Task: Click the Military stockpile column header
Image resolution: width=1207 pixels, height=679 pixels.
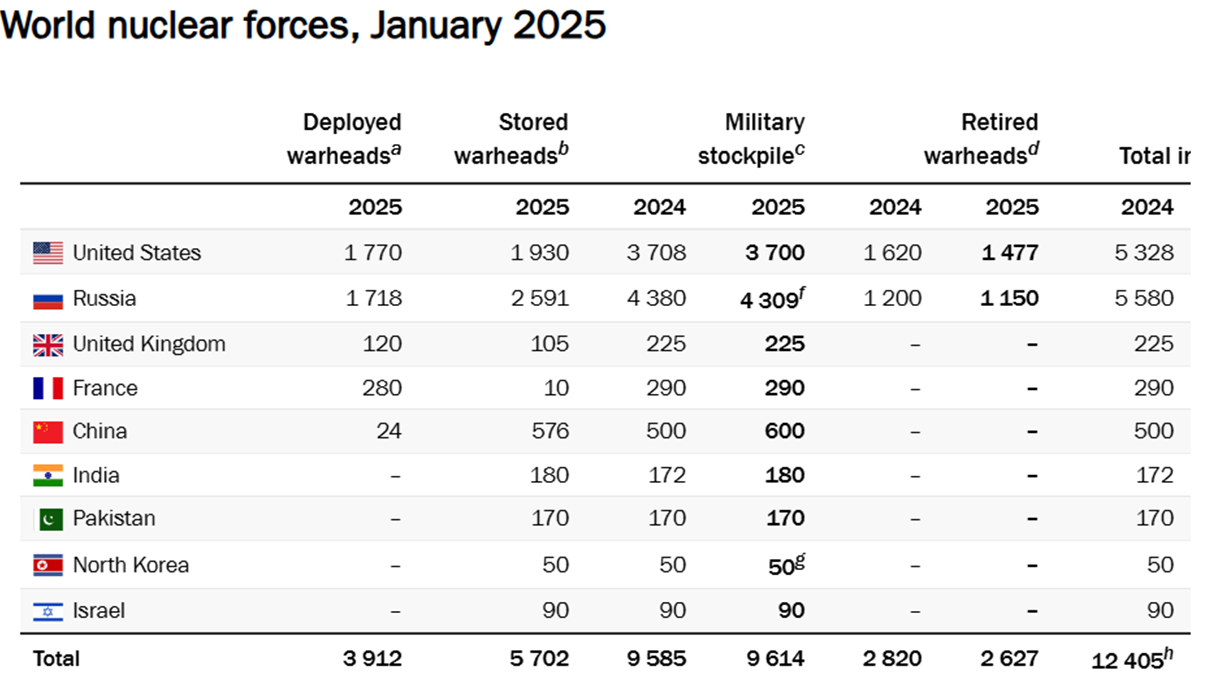Action: pyautogui.click(x=751, y=139)
